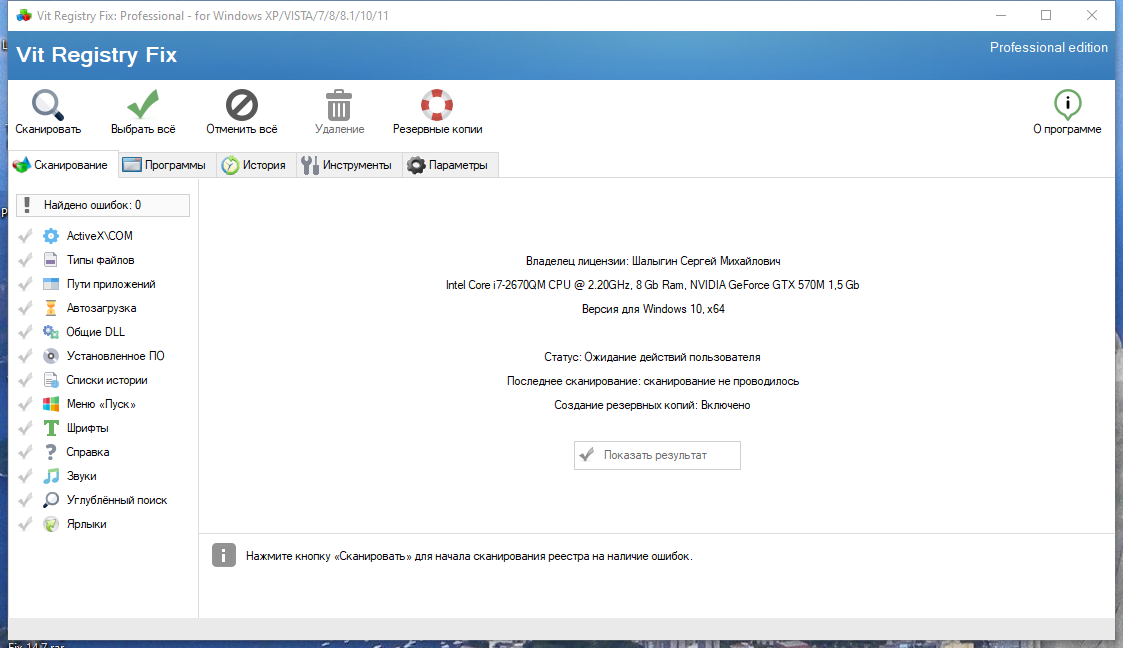Click the Professional edition label
The height and width of the screenshot is (648, 1123).
tap(1049, 47)
